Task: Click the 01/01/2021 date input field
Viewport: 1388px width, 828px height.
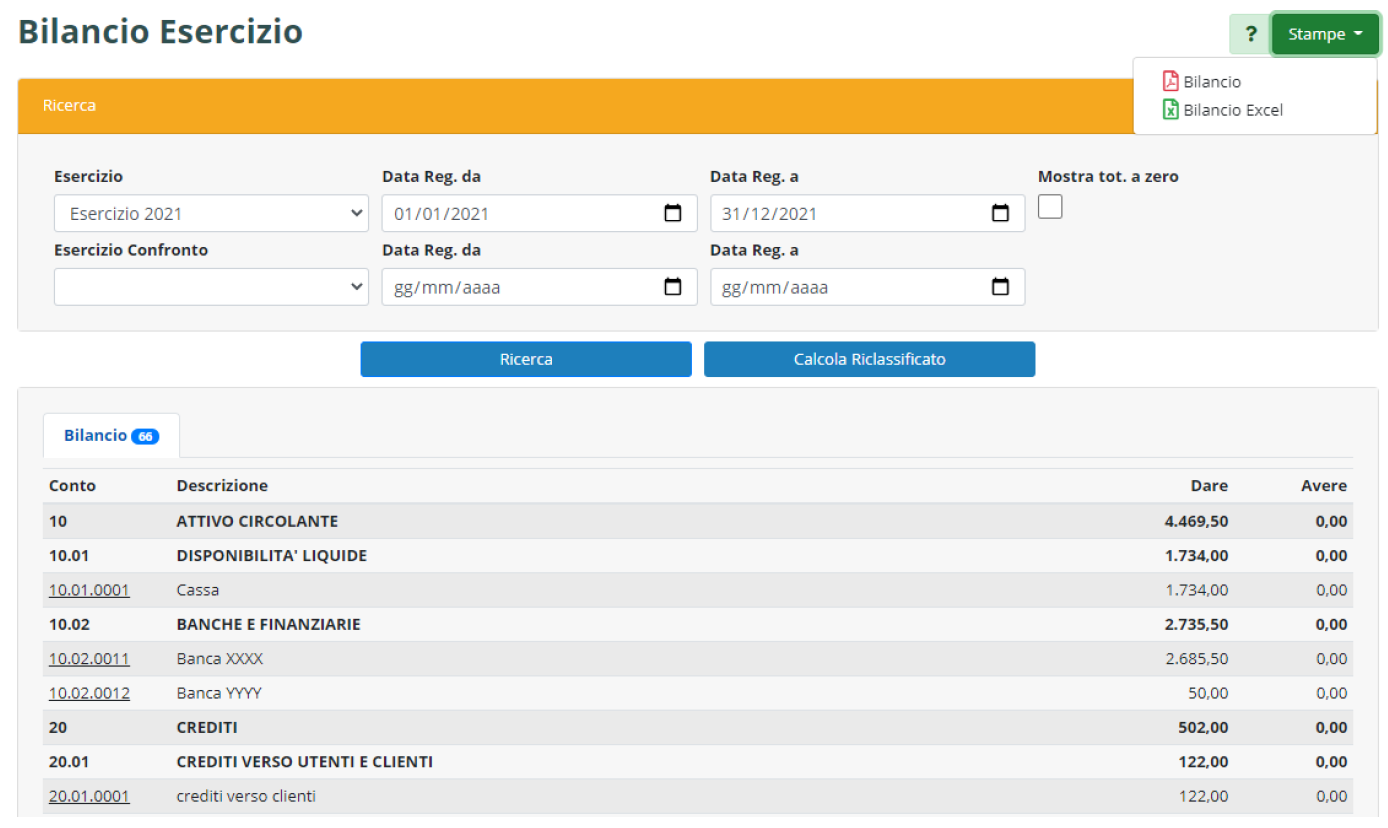Action: click(x=520, y=213)
